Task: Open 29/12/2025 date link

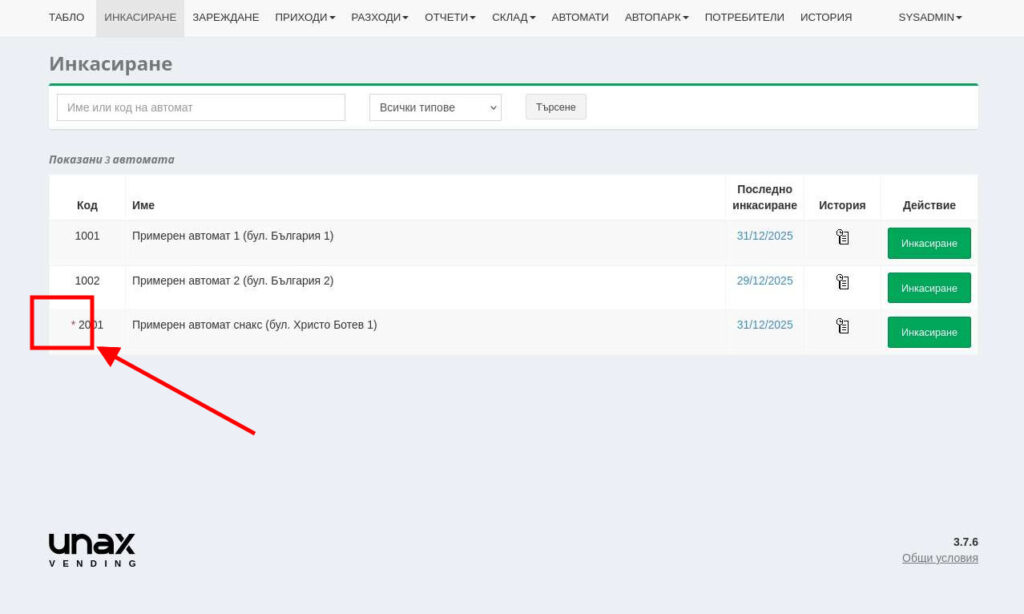Action: point(765,281)
